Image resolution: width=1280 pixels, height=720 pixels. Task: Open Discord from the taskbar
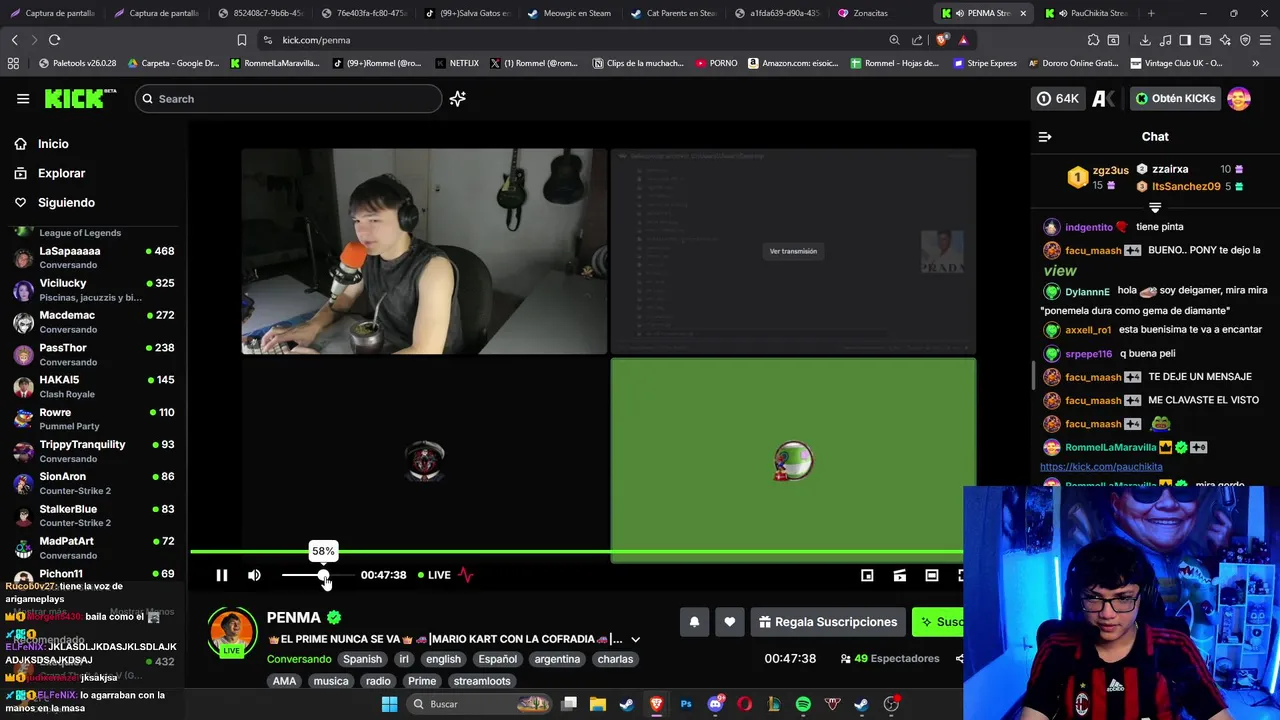[715, 704]
